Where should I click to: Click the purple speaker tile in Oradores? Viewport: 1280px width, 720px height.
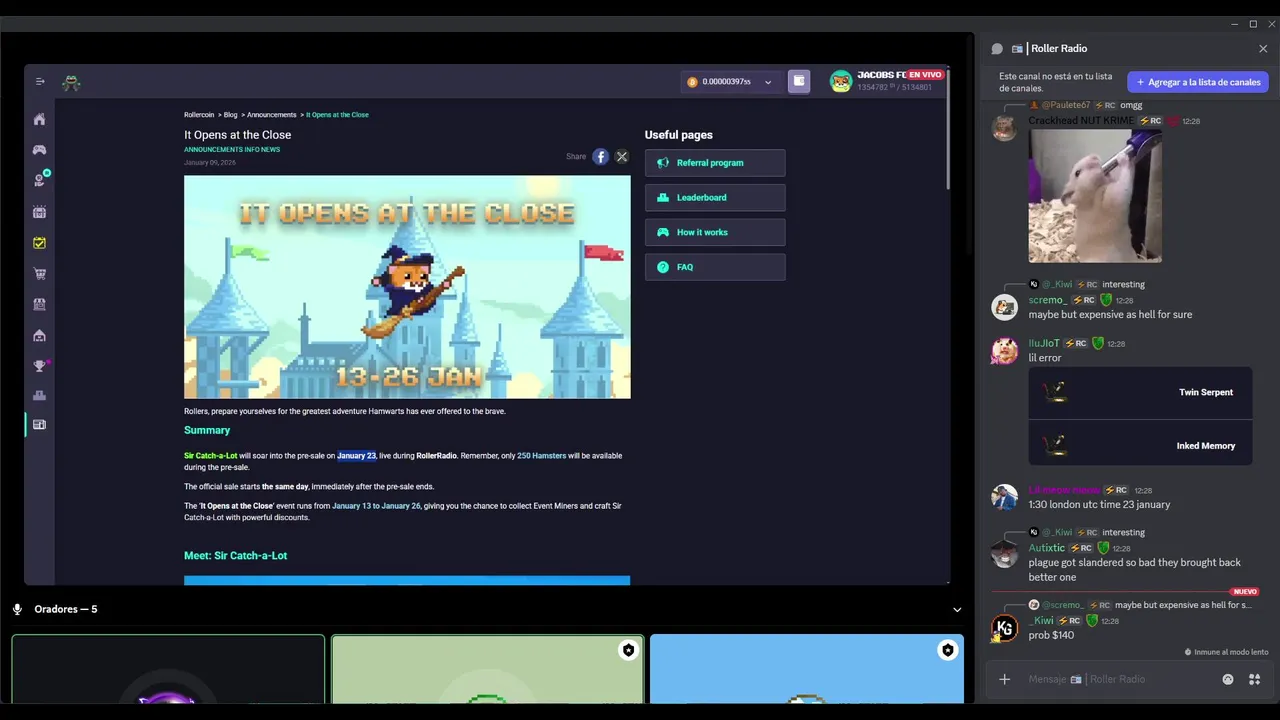point(168,669)
